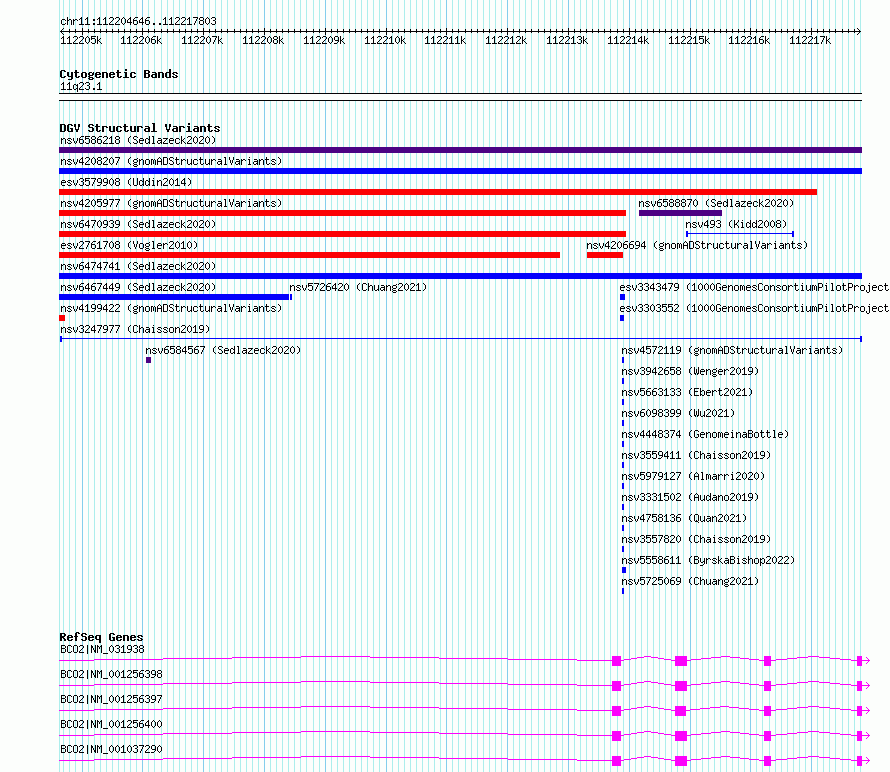Select the blue nsv6467449 variant bar
This screenshot has width=890, height=772.
[x=174, y=297]
